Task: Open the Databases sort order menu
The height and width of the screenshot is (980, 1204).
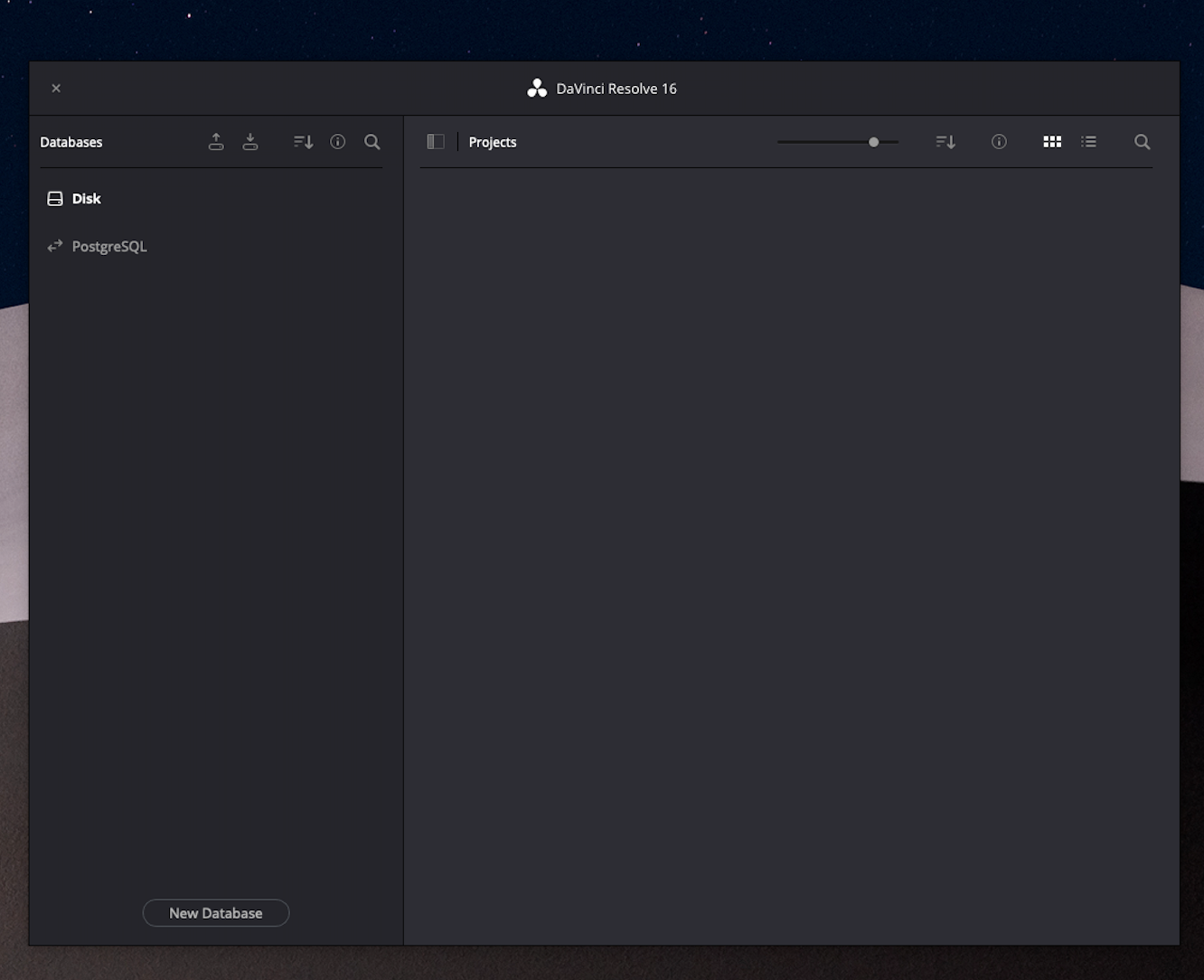Action: [304, 142]
